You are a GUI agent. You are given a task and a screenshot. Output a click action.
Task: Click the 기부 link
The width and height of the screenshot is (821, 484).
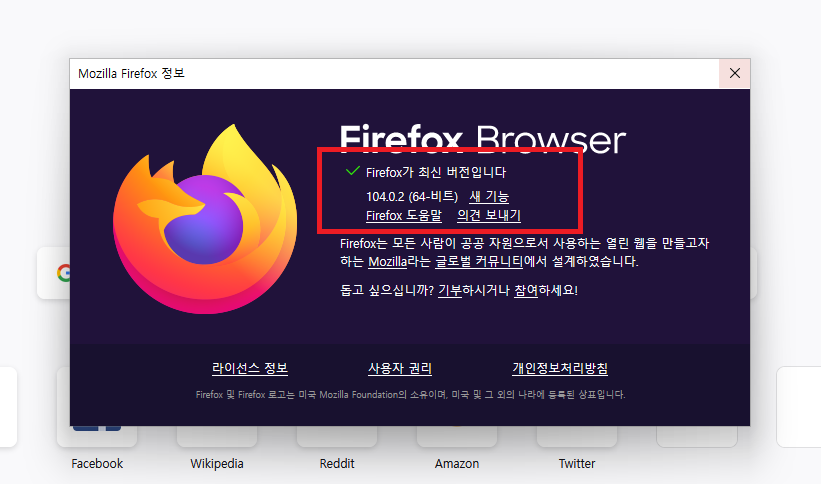[x=450, y=290]
